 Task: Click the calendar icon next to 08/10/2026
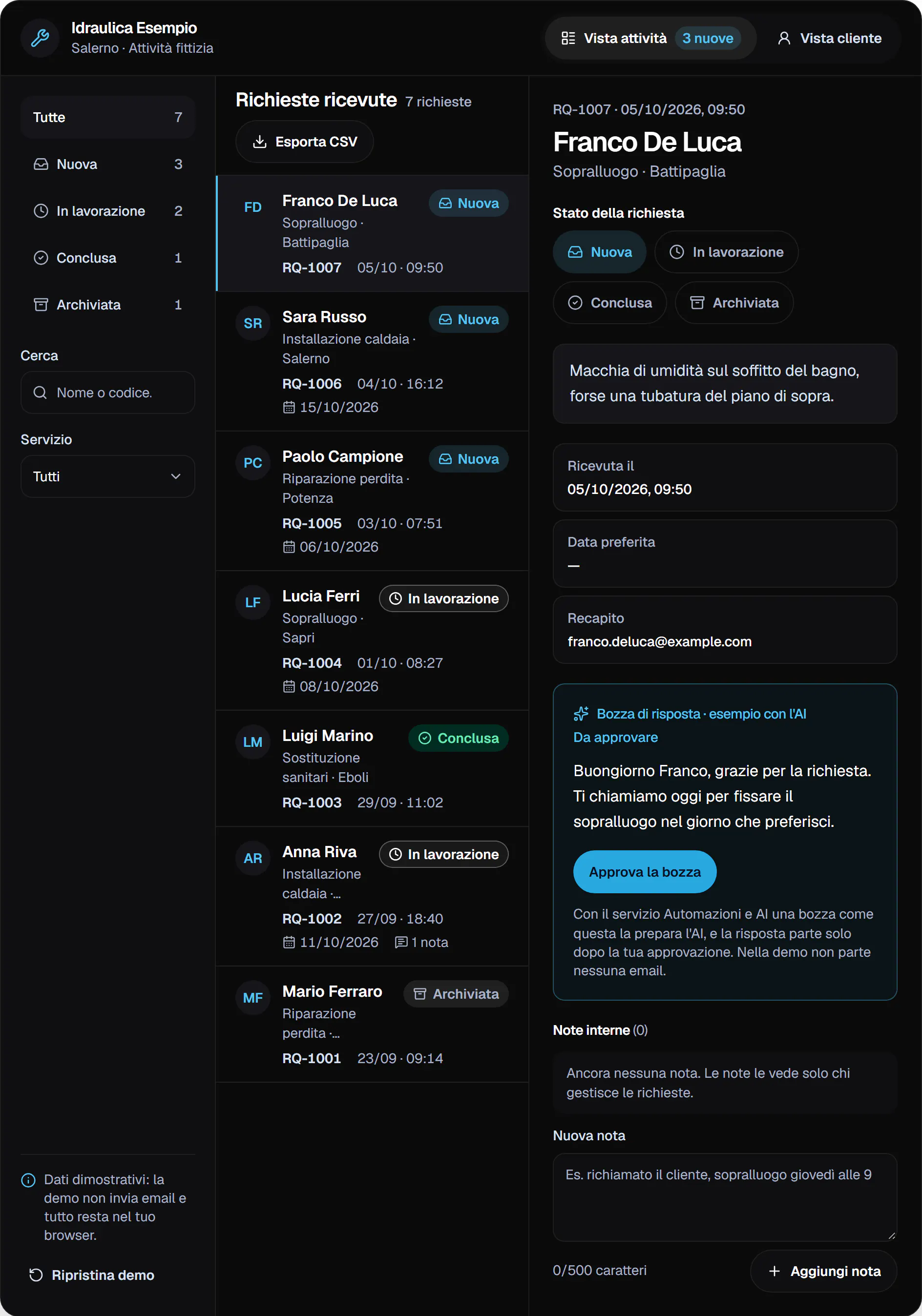(289, 687)
